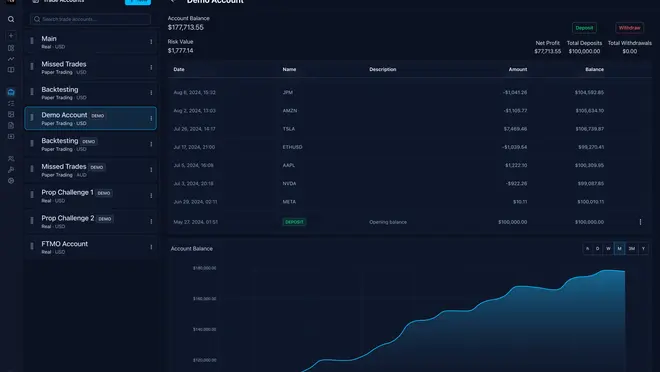Open three-dot menu for the Backtesting DEMO account
This screenshot has width=660, height=372.
[x=151, y=144]
